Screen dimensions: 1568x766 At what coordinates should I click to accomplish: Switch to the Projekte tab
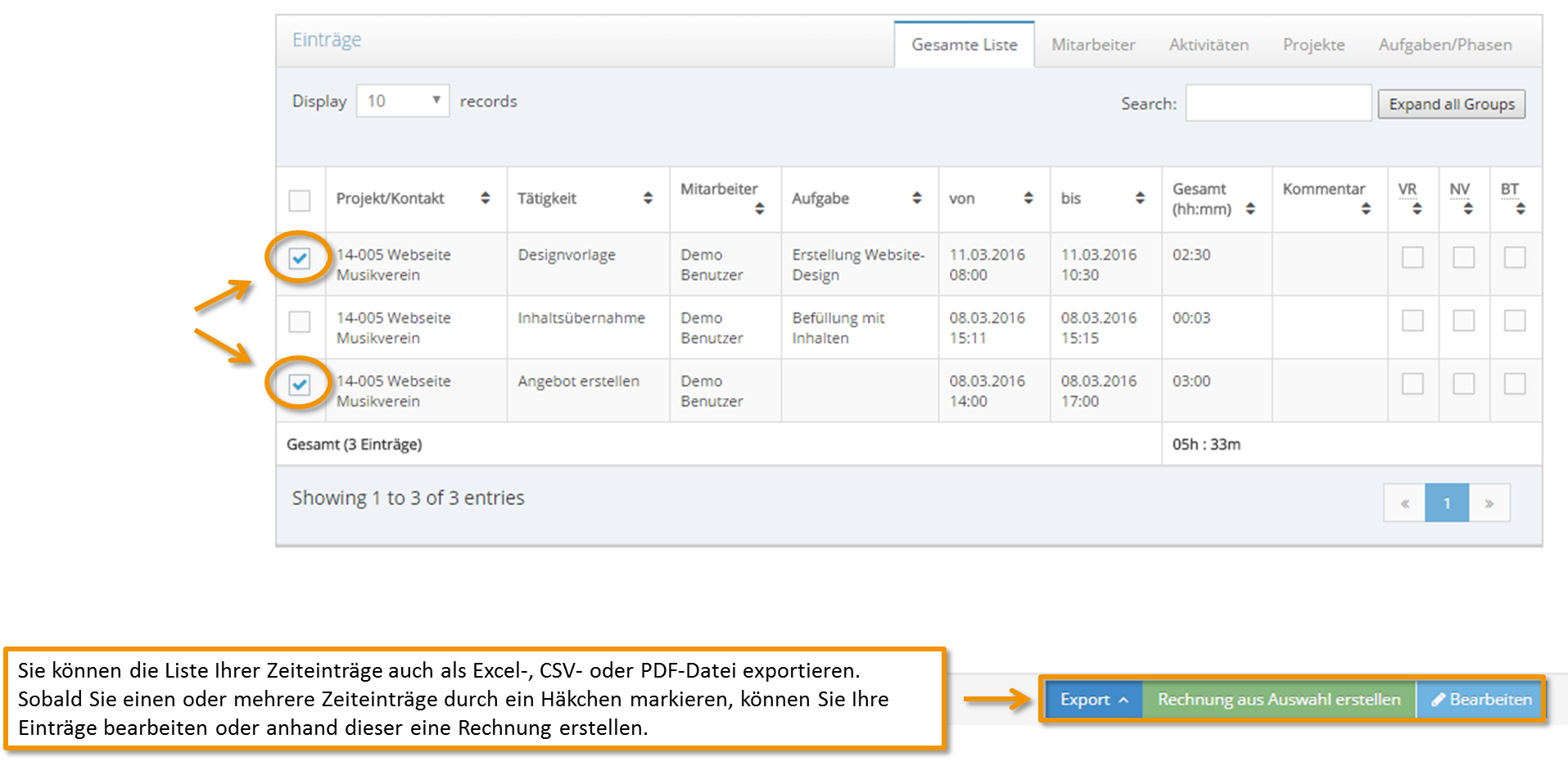(x=1313, y=45)
